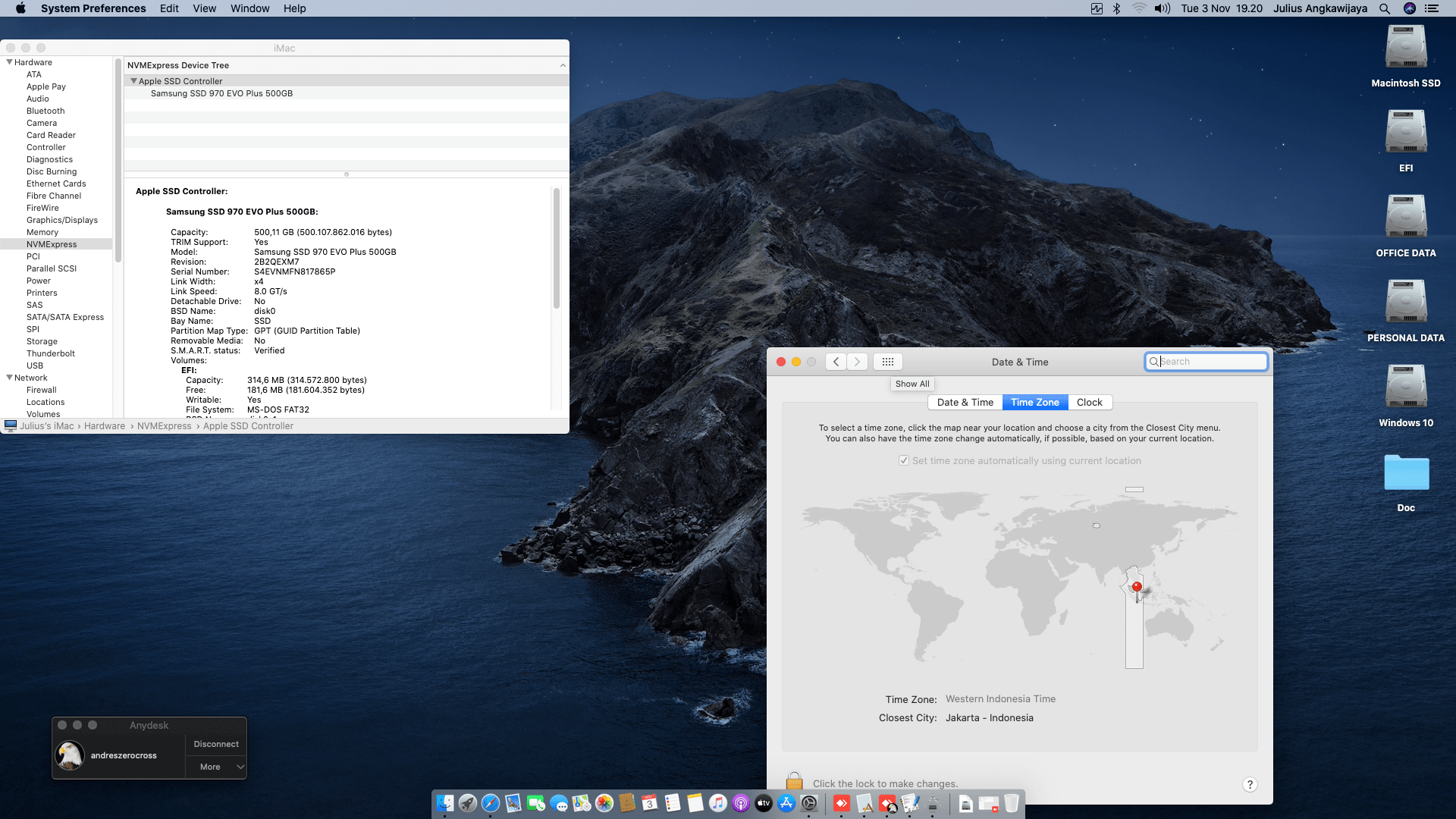Viewport: 1456px width, 819px height.
Task: Click the help question mark button
Action: (1250, 785)
